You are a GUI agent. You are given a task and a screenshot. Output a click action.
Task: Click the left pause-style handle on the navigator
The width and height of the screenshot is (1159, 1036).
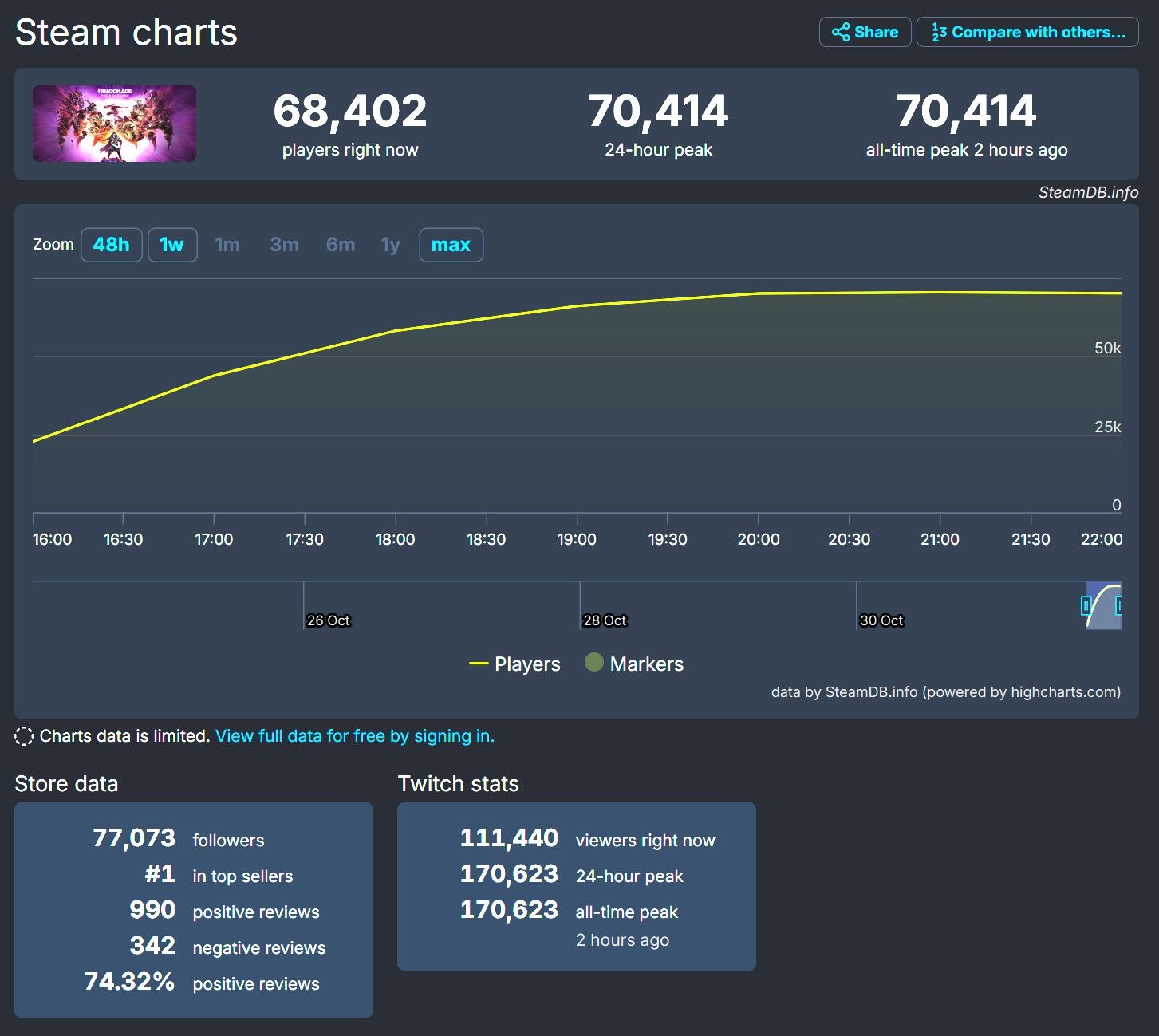coord(1086,606)
